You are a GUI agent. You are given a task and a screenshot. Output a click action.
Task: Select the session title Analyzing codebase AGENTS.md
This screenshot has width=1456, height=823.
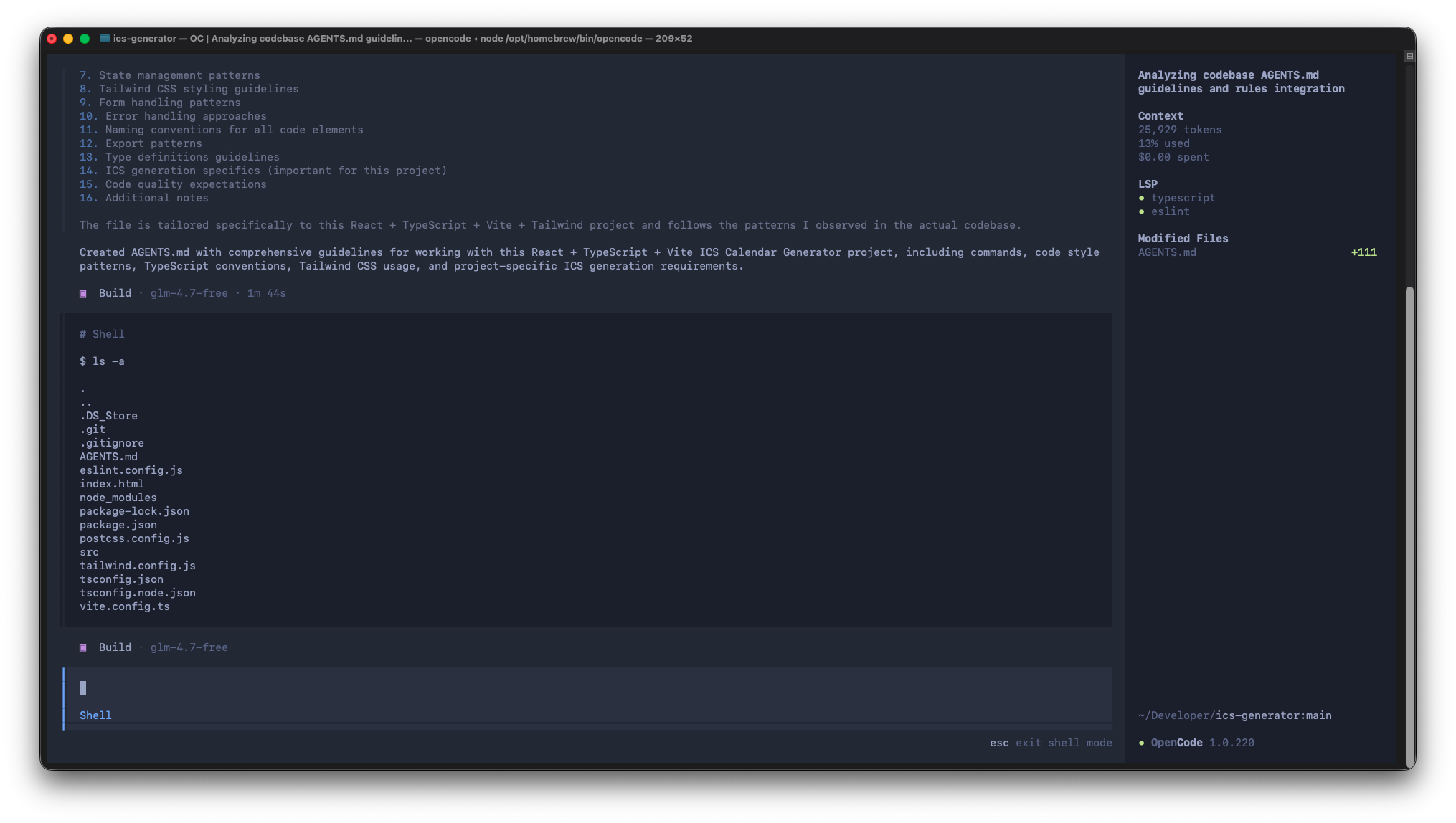click(x=1241, y=82)
